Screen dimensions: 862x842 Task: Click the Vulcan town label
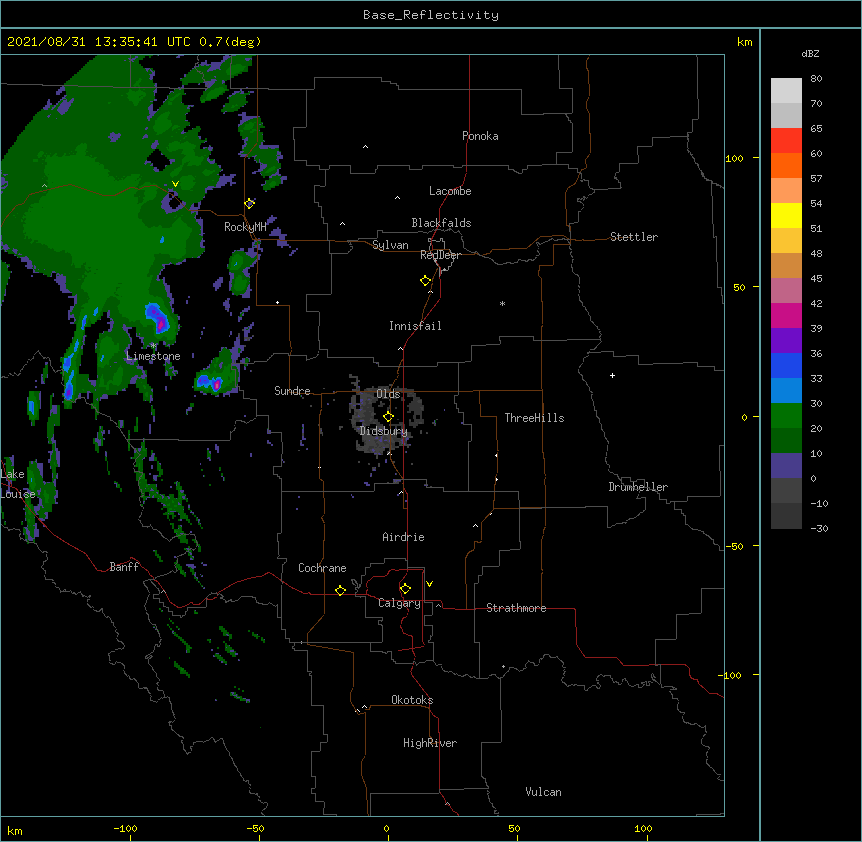coord(543,792)
